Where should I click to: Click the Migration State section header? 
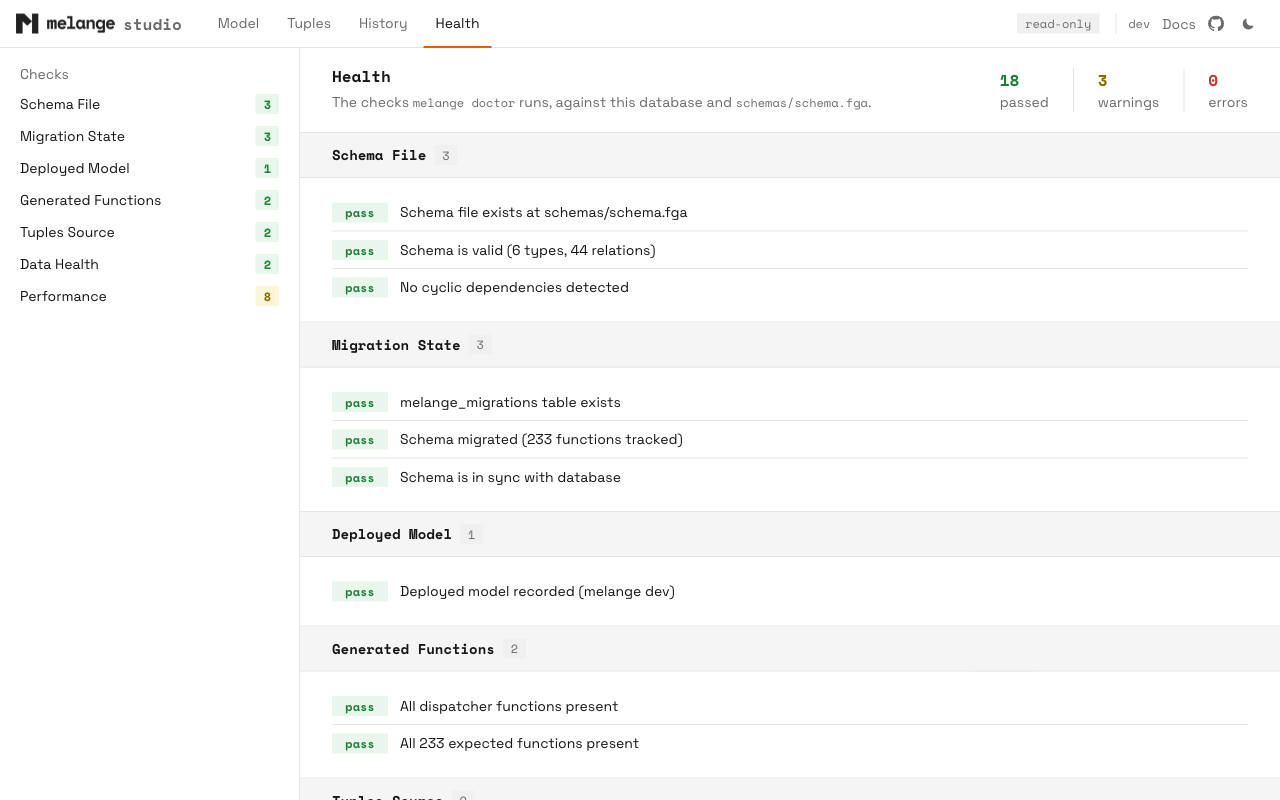point(790,345)
